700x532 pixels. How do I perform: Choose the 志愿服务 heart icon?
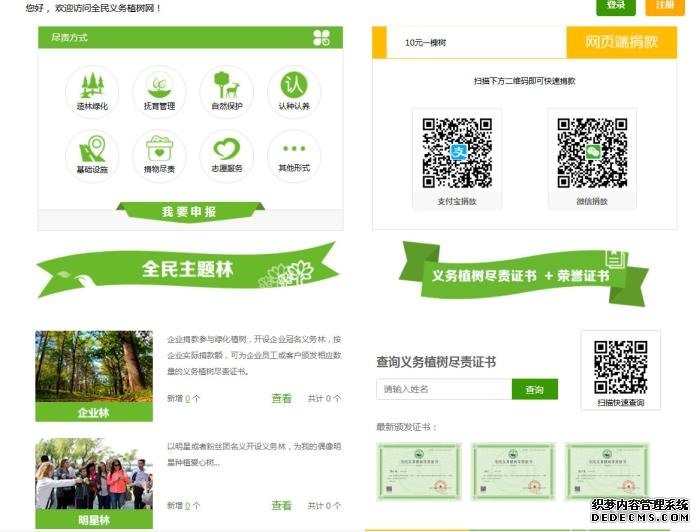click(x=227, y=156)
